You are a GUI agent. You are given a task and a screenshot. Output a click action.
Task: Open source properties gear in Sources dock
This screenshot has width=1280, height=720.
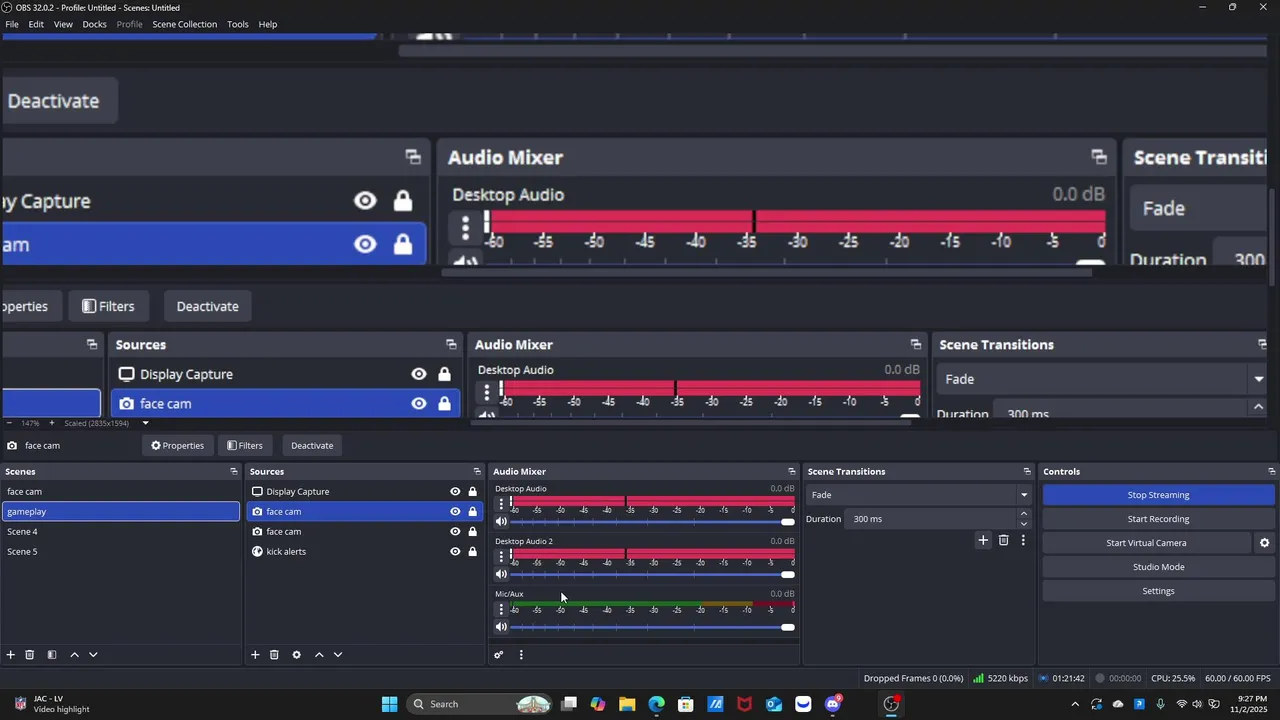pyautogui.click(x=296, y=655)
